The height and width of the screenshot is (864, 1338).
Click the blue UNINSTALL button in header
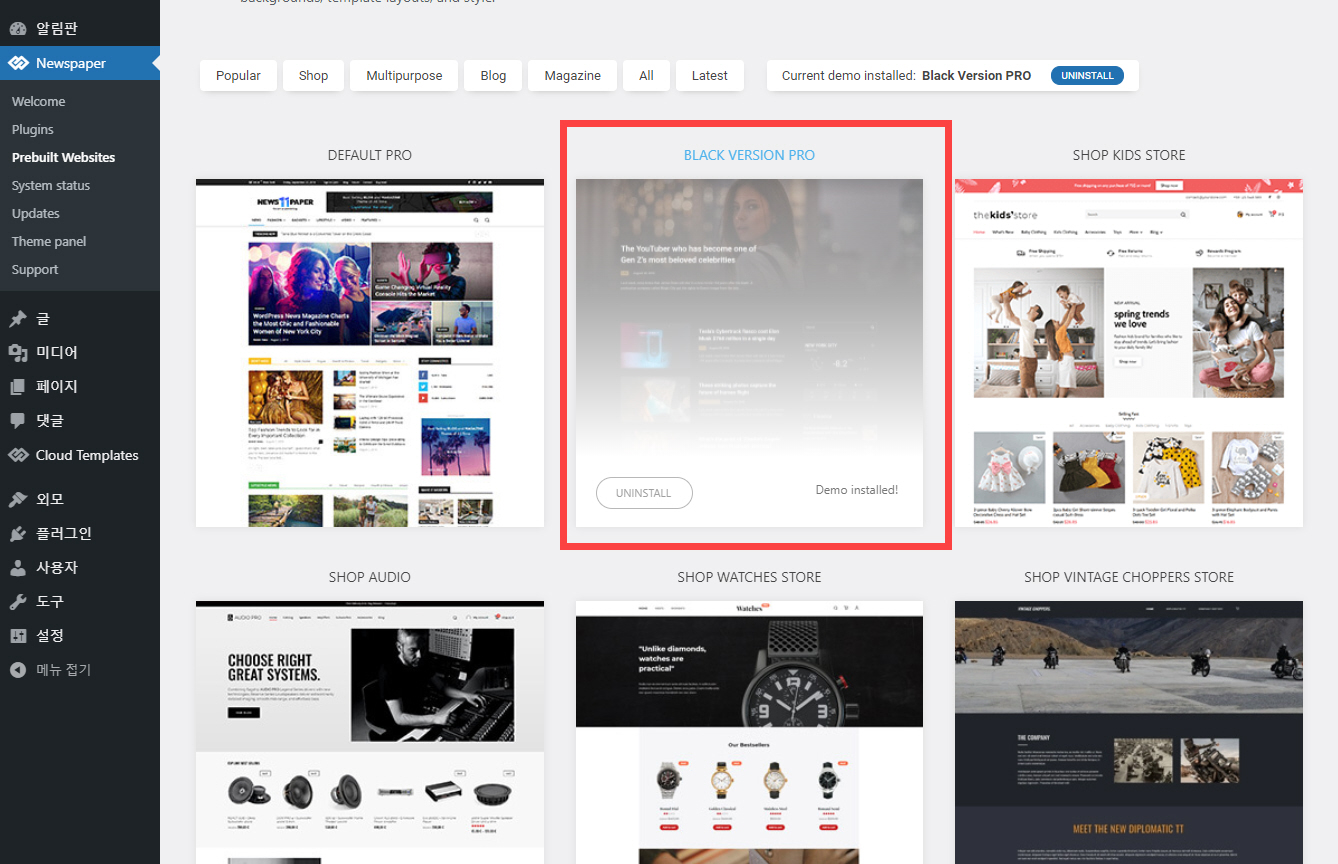pyautogui.click(x=1087, y=75)
